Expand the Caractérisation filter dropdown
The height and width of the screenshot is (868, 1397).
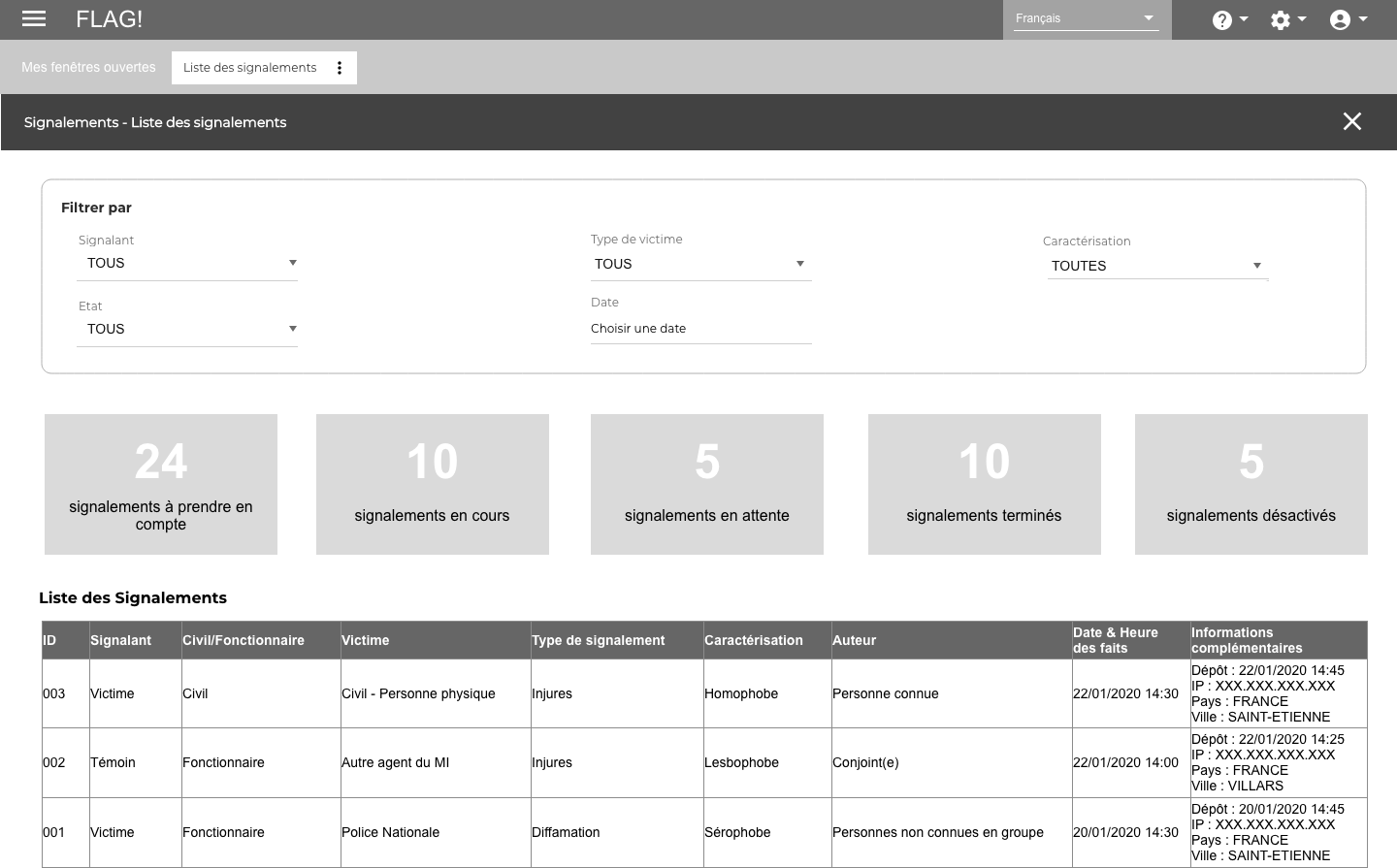[1156, 266]
